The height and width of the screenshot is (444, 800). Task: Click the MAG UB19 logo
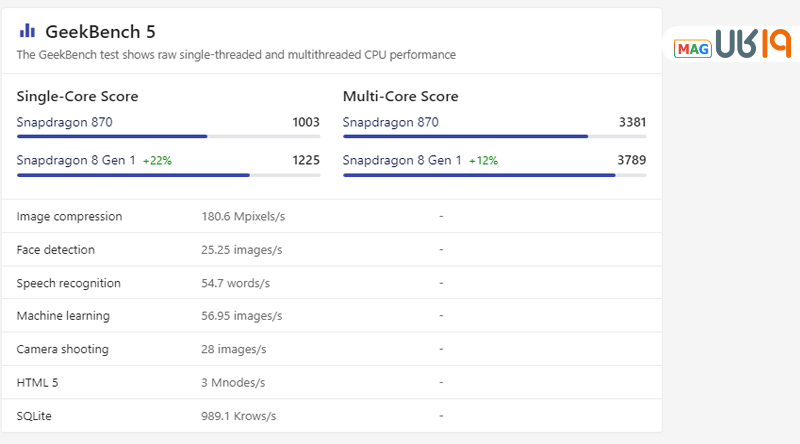733,46
